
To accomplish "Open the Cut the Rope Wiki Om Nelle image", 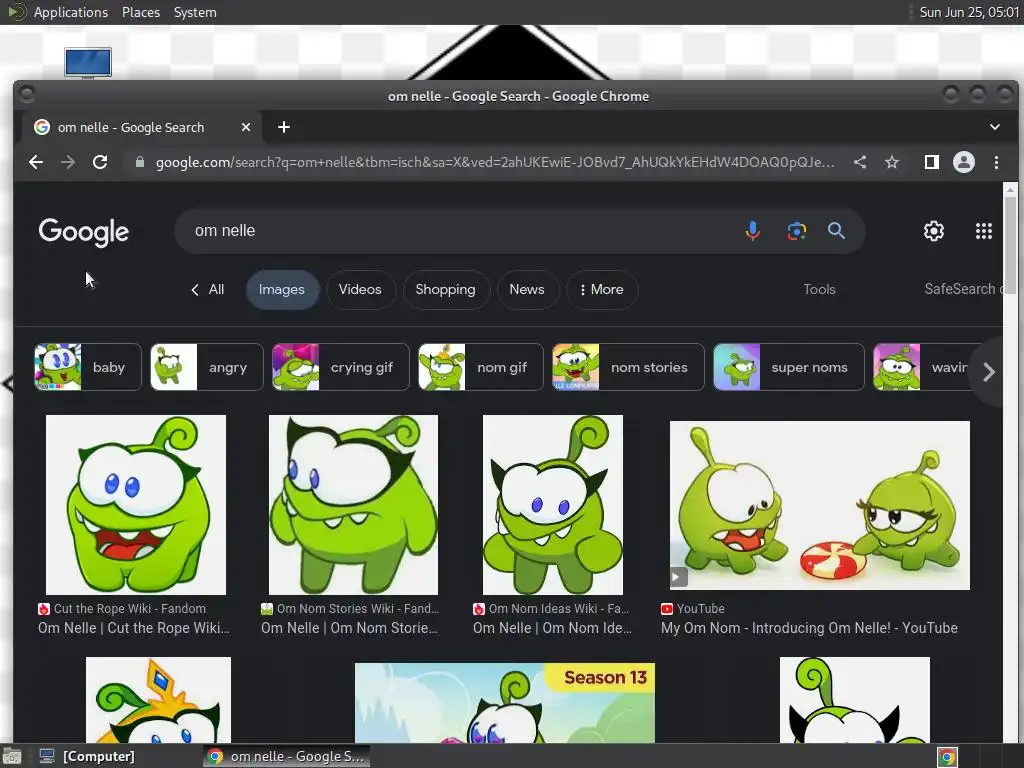I will pos(136,505).
